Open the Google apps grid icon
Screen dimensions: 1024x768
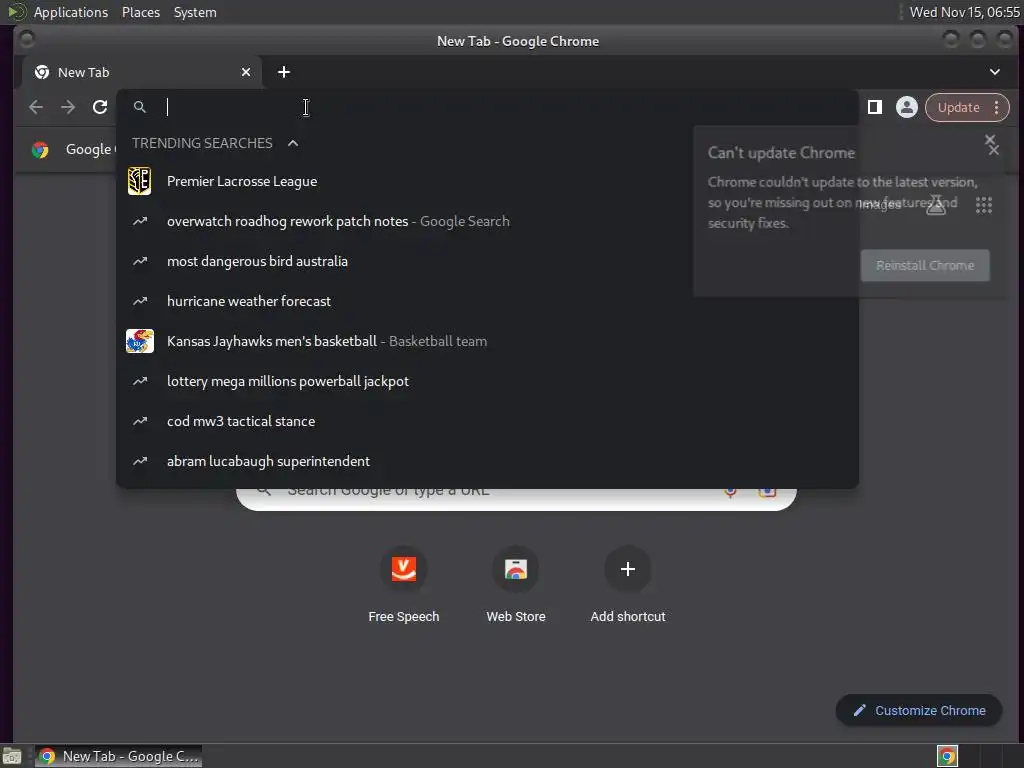coord(984,204)
